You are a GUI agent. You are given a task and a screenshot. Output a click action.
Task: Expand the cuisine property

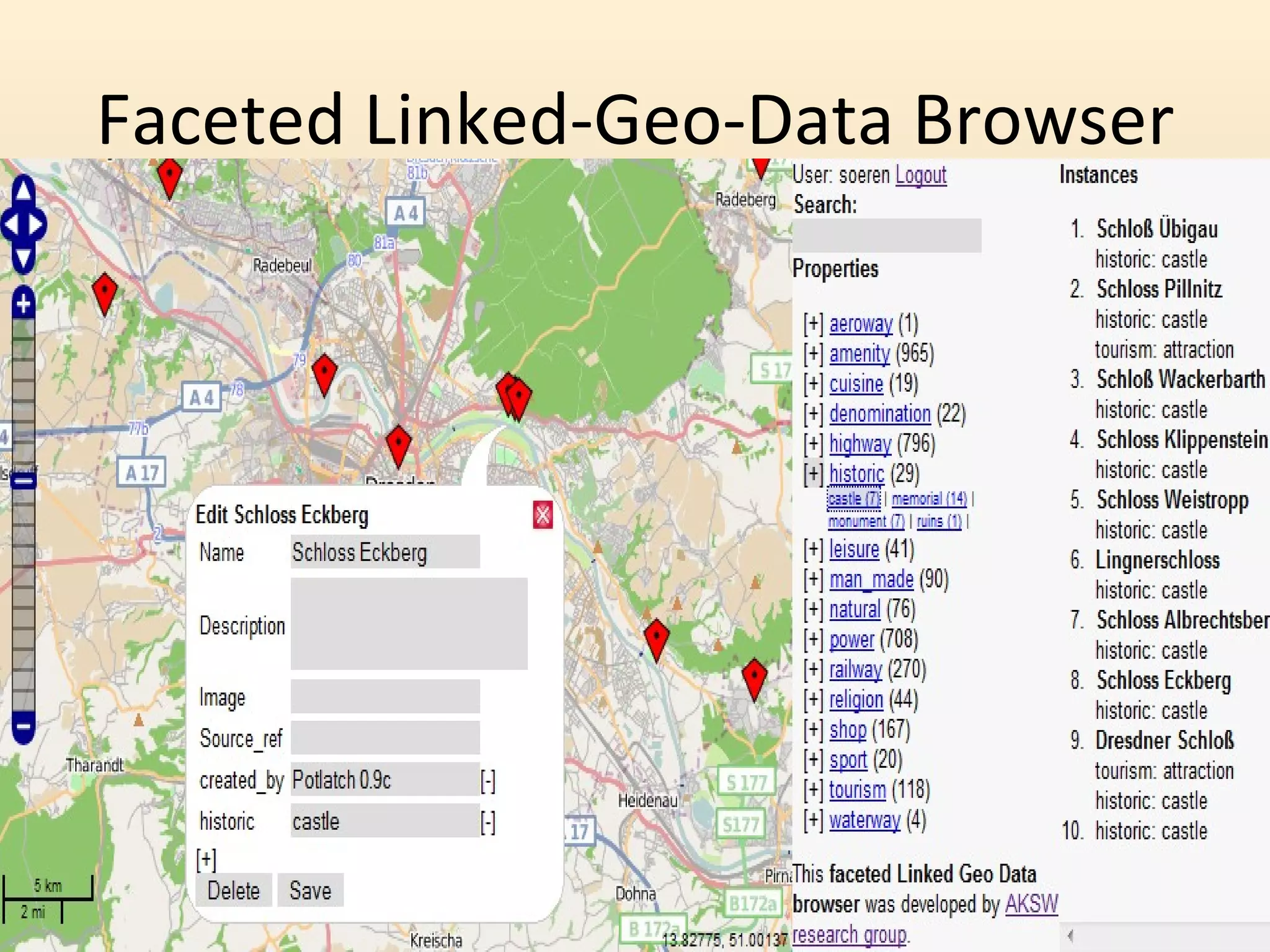814,384
